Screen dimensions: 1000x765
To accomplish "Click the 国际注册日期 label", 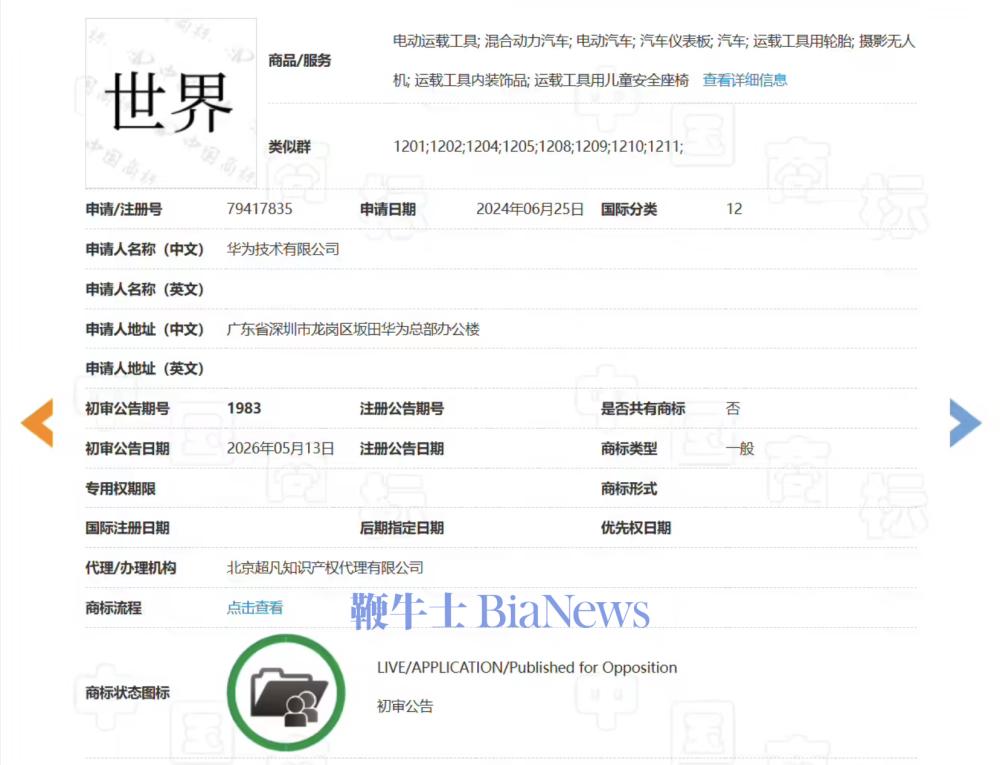I will tap(128, 528).
